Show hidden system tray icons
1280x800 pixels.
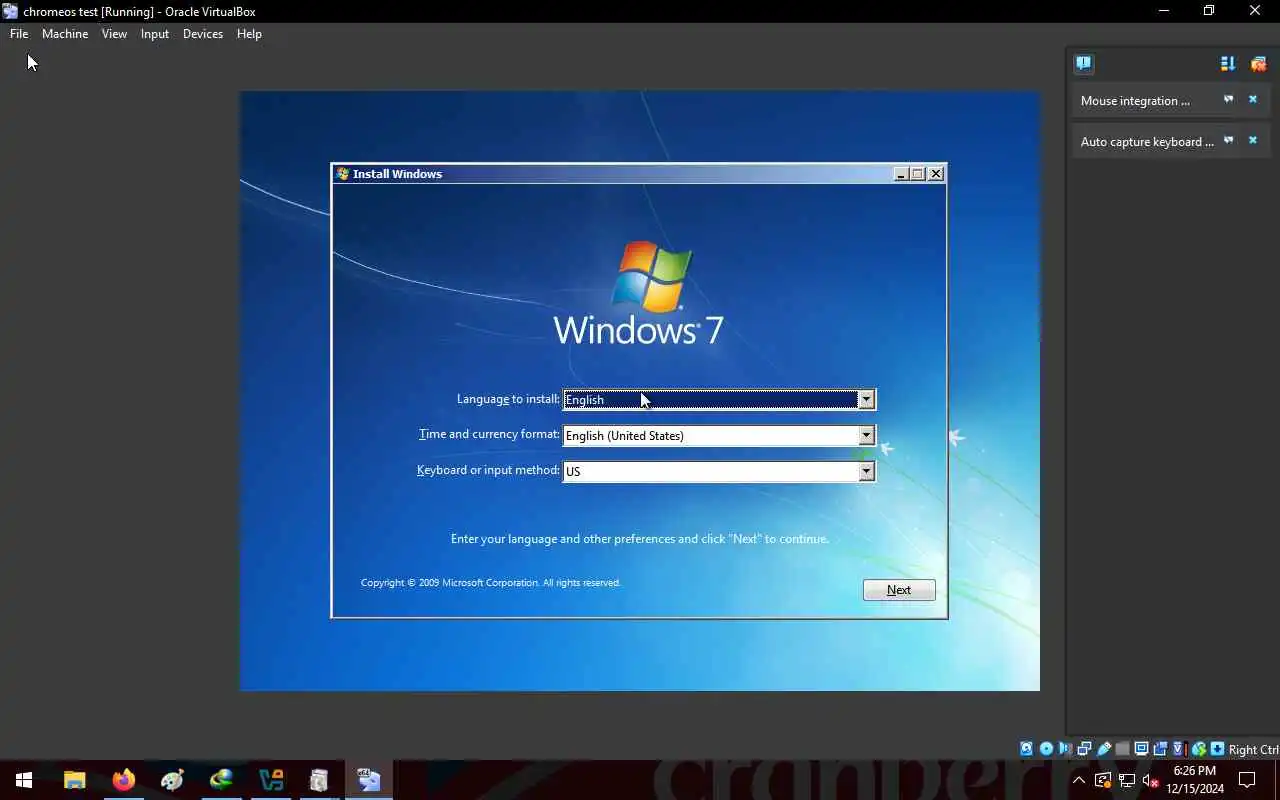pos(1078,780)
